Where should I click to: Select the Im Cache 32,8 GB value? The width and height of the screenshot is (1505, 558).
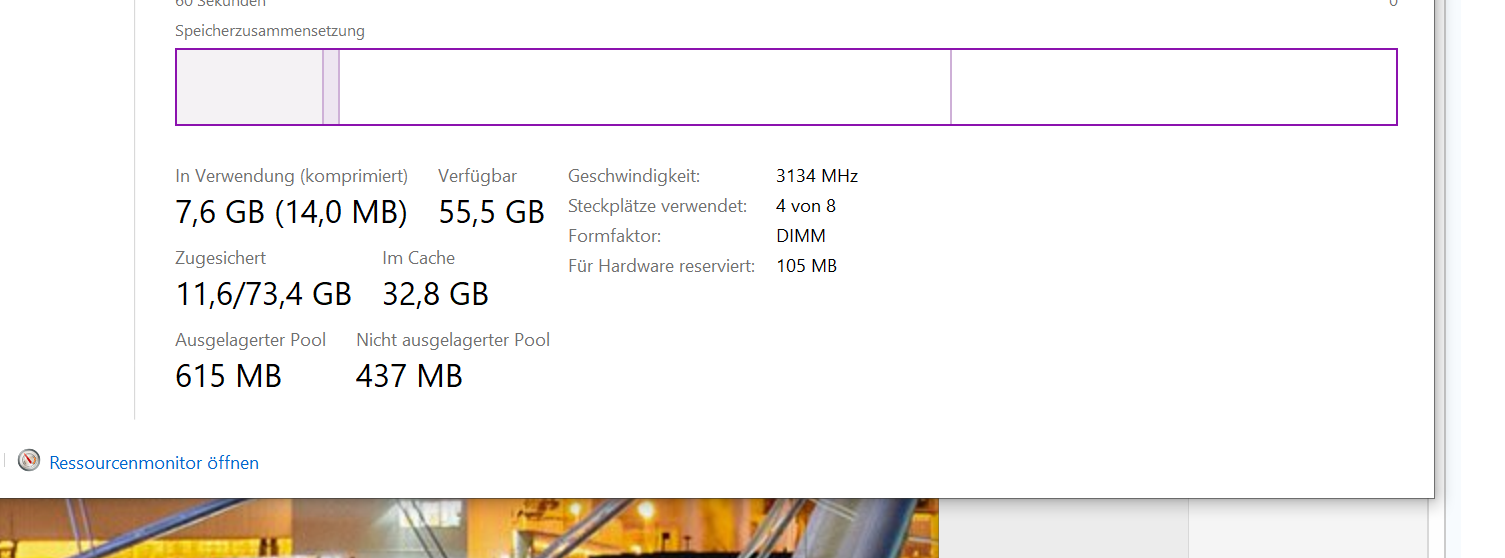tap(435, 294)
